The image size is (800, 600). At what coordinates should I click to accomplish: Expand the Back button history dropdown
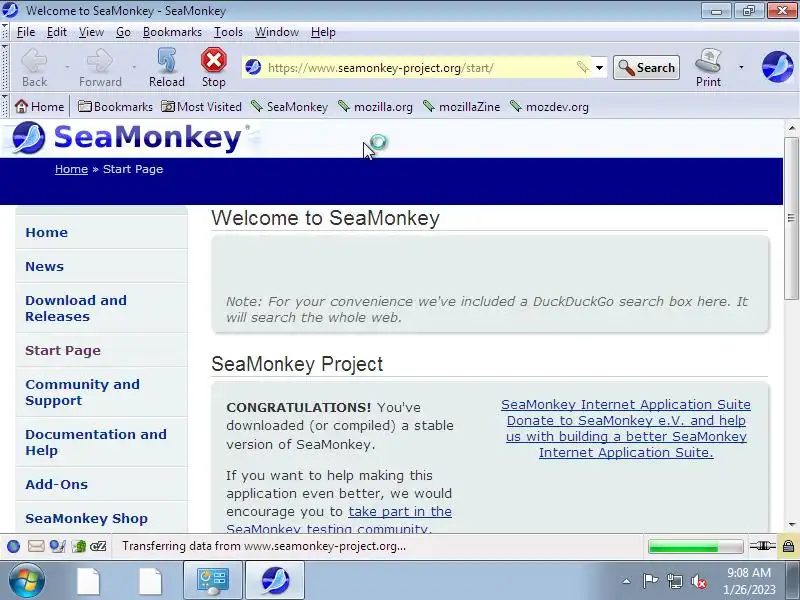click(67, 67)
